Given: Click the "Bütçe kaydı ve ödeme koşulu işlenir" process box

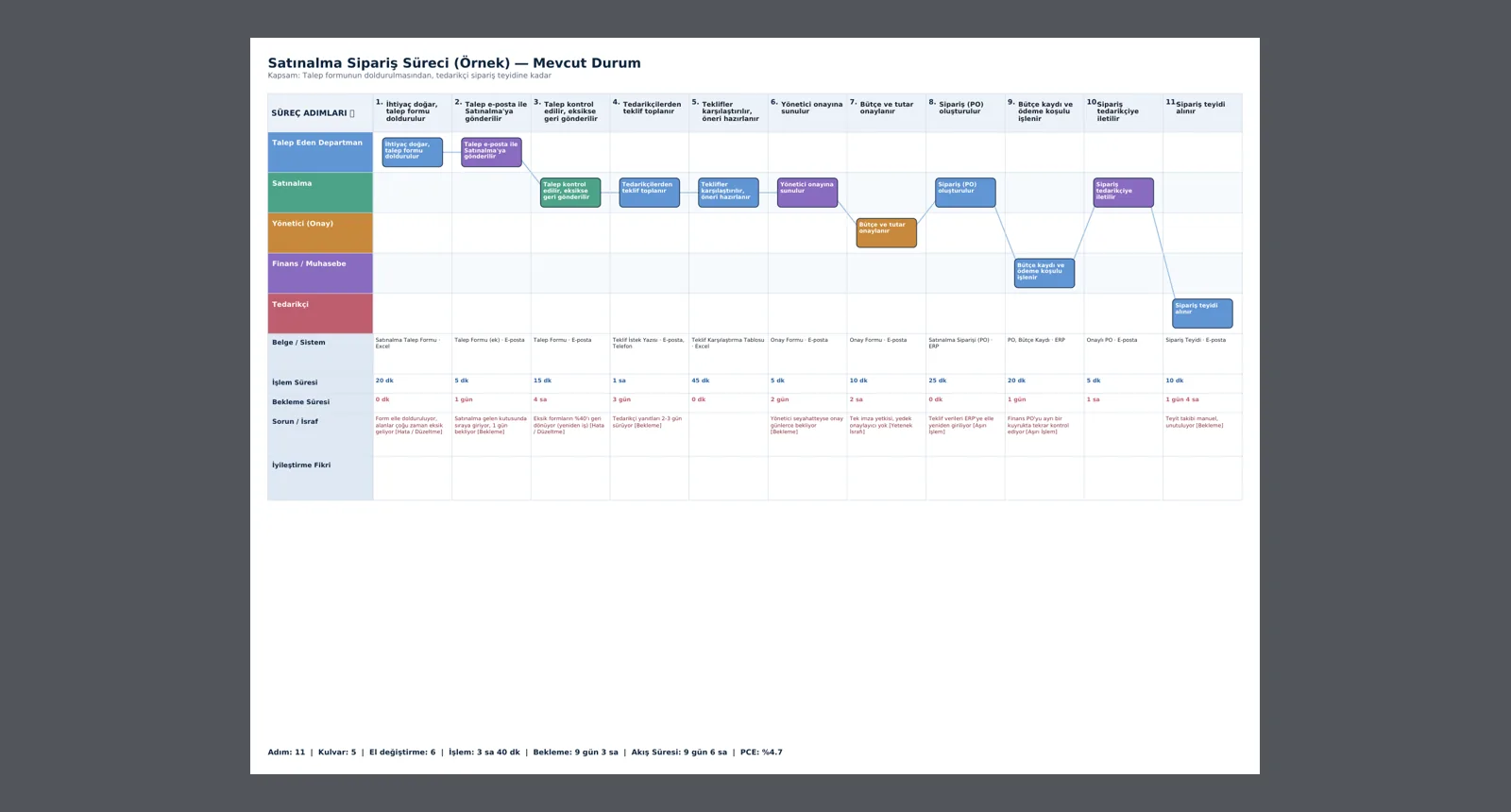Looking at the screenshot, I should tap(1044, 273).
